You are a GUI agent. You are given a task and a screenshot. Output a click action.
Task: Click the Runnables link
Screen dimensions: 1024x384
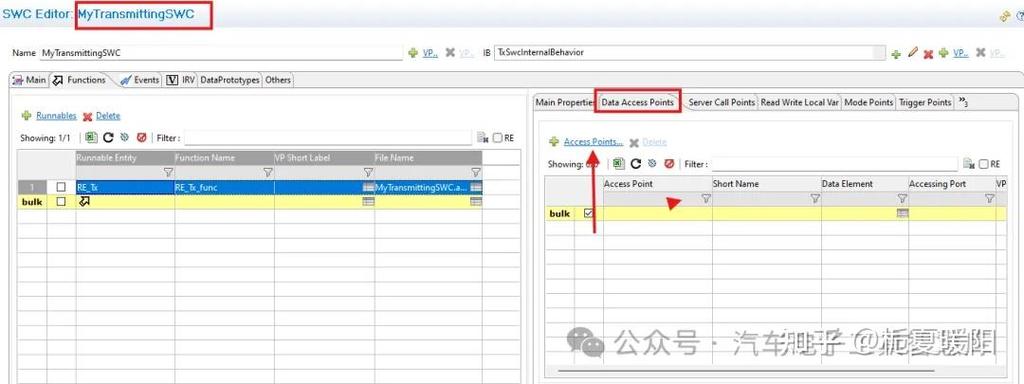(x=56, y=116)
